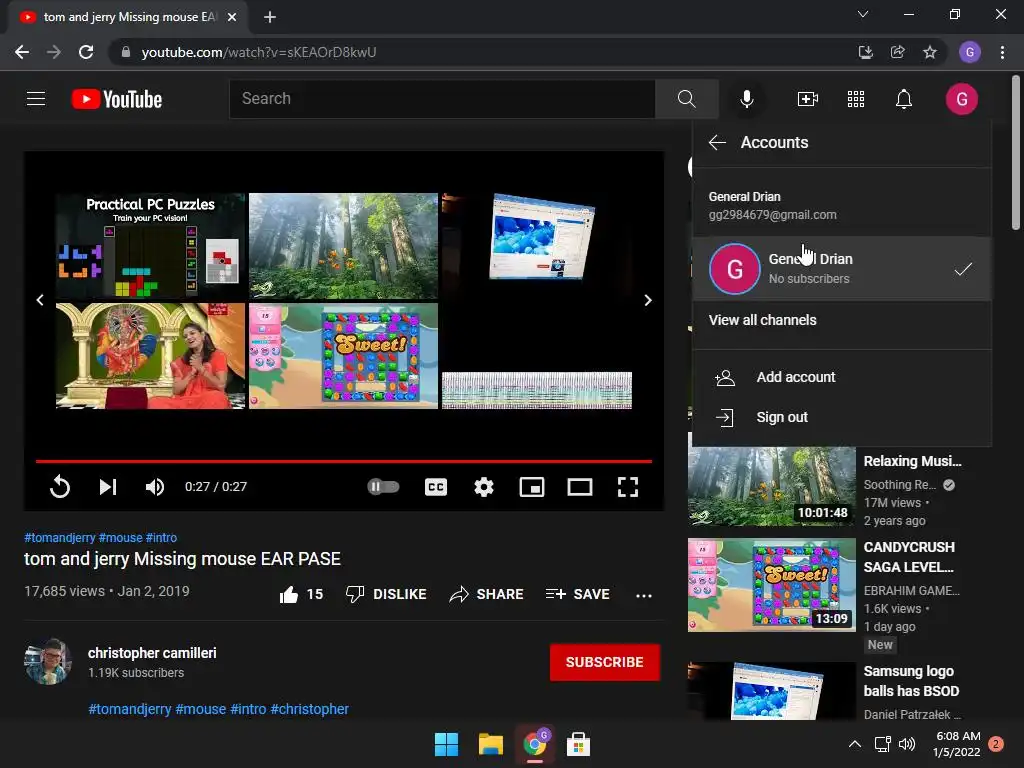
Task: Open Practical PC Puzzles endscreen thumbnail
Action: tap(151, 246)
